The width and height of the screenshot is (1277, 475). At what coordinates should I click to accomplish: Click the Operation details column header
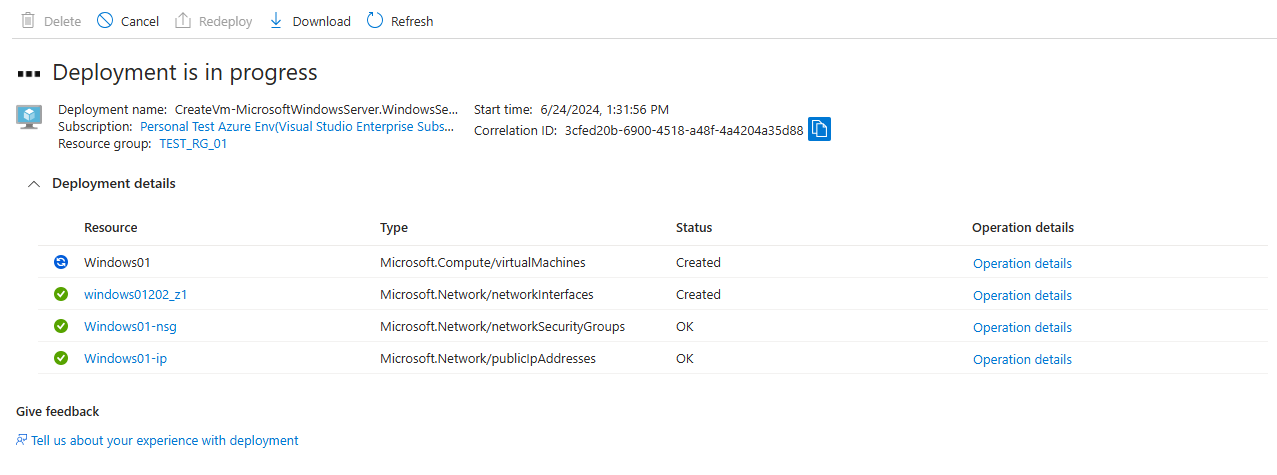[1023, 227]
